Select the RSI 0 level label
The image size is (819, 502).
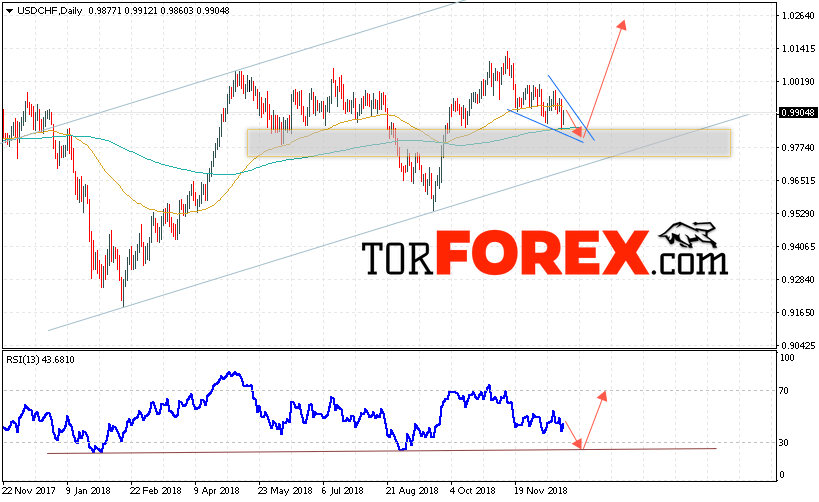[782, 475]
